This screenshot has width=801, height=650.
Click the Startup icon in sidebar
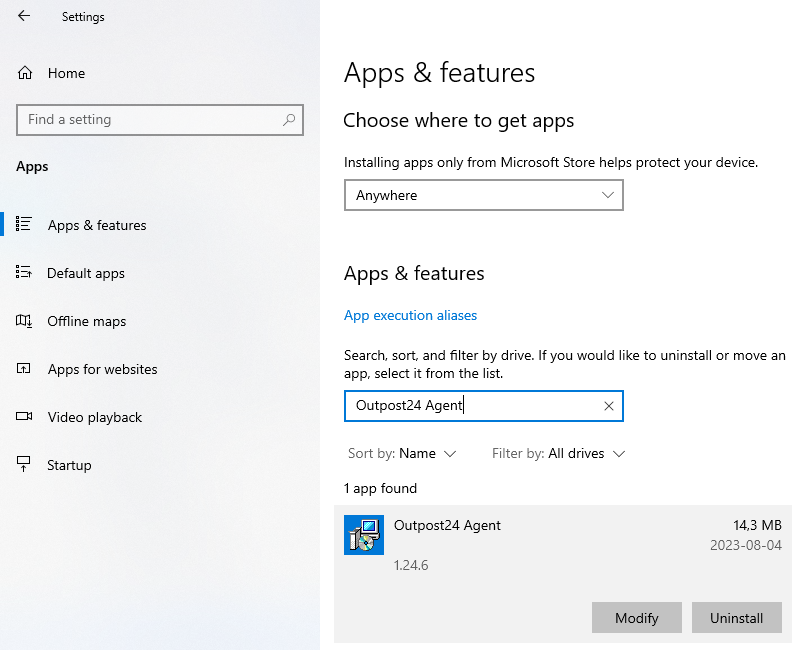(25, 465)
